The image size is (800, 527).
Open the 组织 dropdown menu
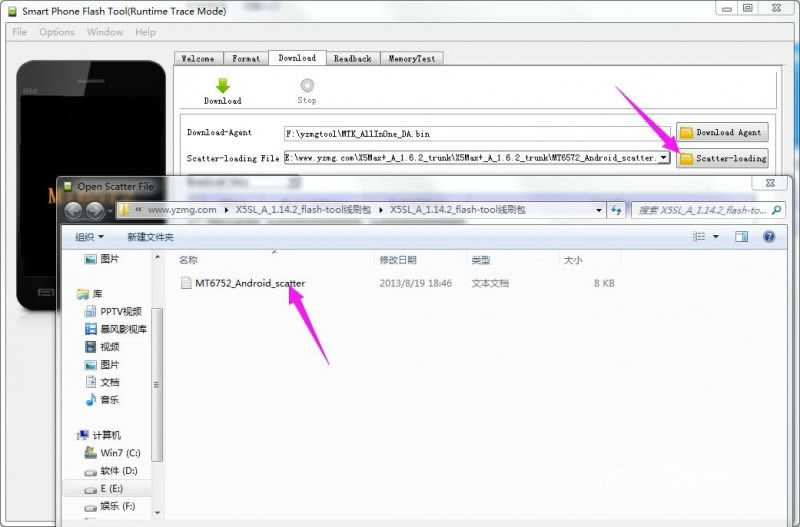[x=89, y=237]
